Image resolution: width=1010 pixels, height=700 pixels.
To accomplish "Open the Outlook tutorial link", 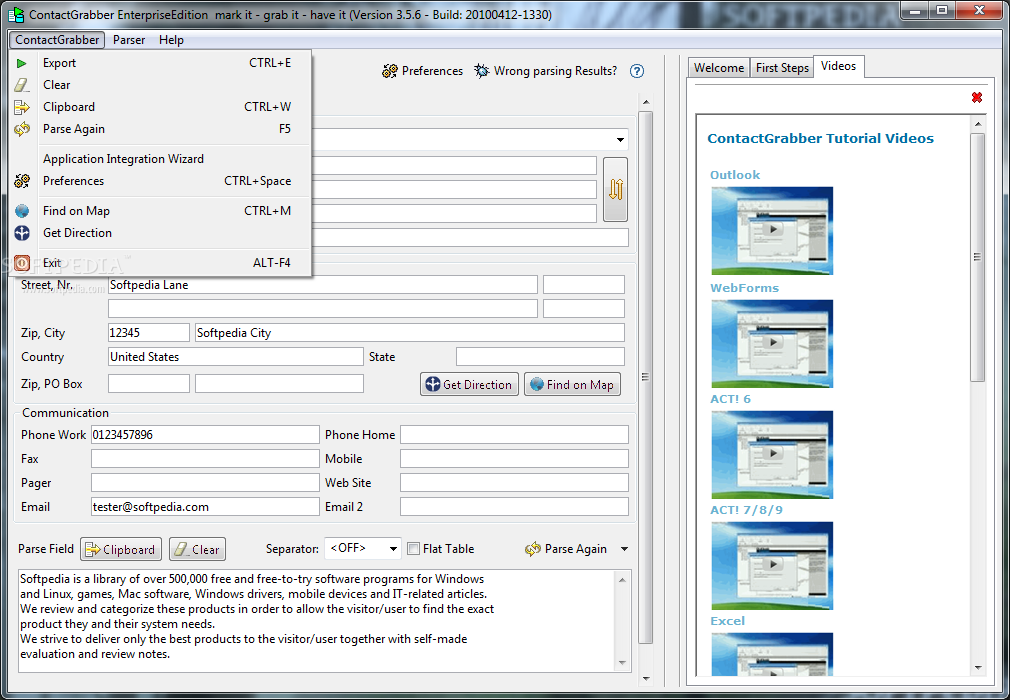I will (735, 175).
